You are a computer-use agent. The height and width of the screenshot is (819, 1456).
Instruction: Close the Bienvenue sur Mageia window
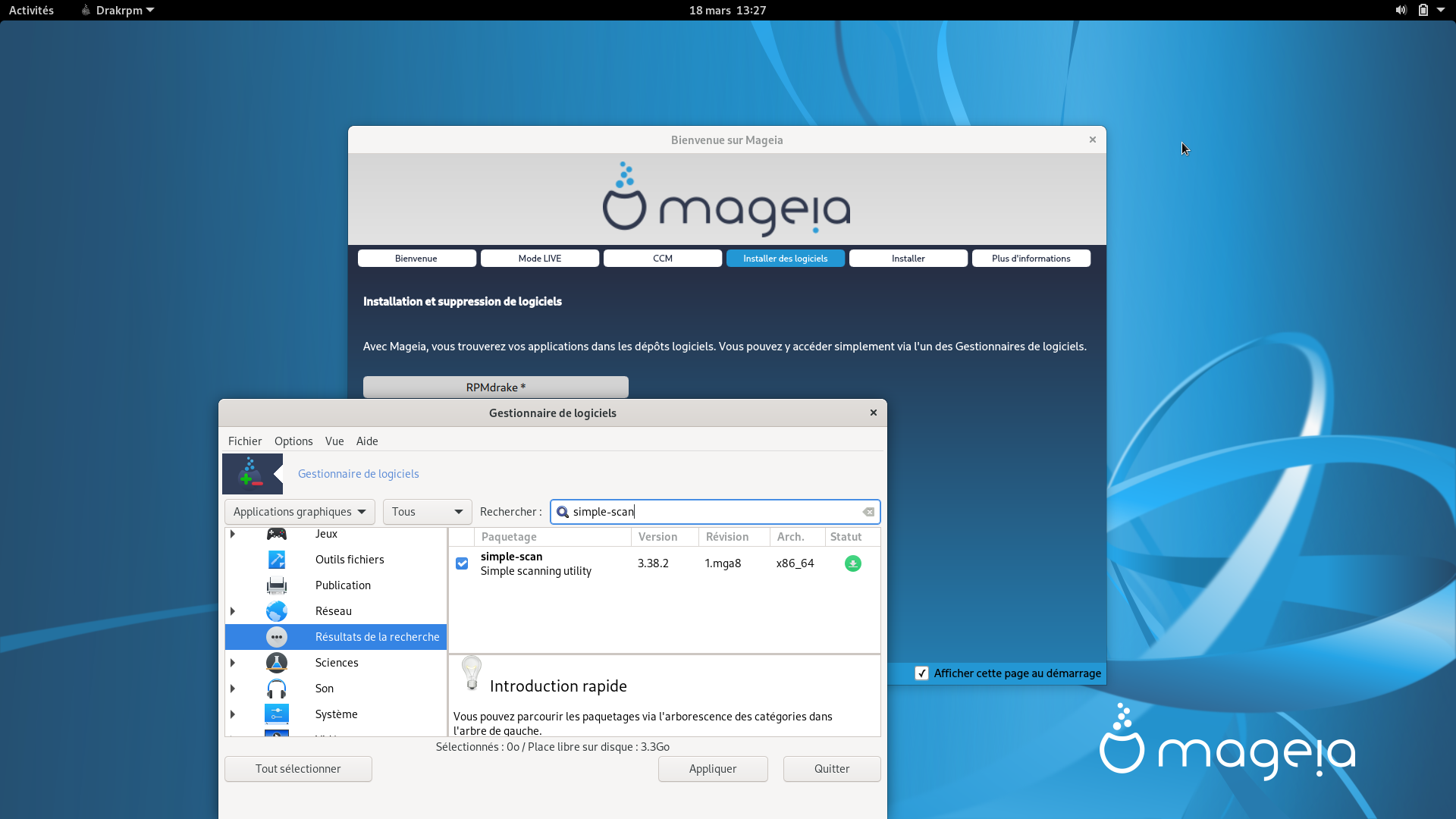(x=1093, y=140)
